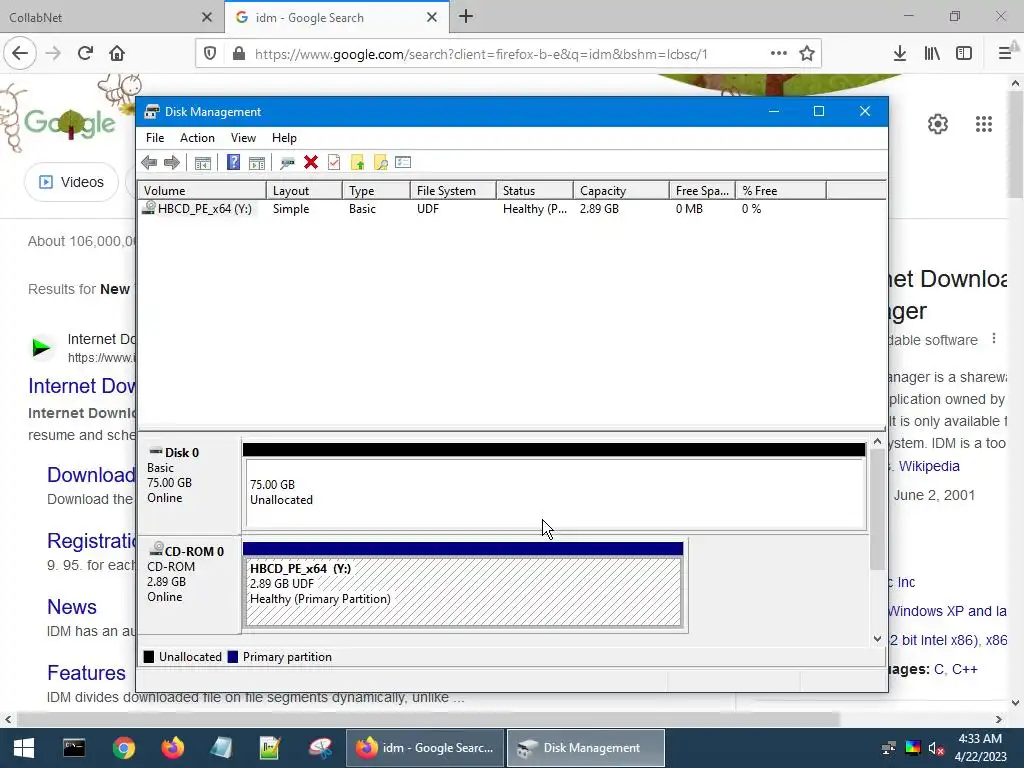1024x768 pixels.
Task: Open the View menu in Disk Management
Action: (x=243, y=138)
